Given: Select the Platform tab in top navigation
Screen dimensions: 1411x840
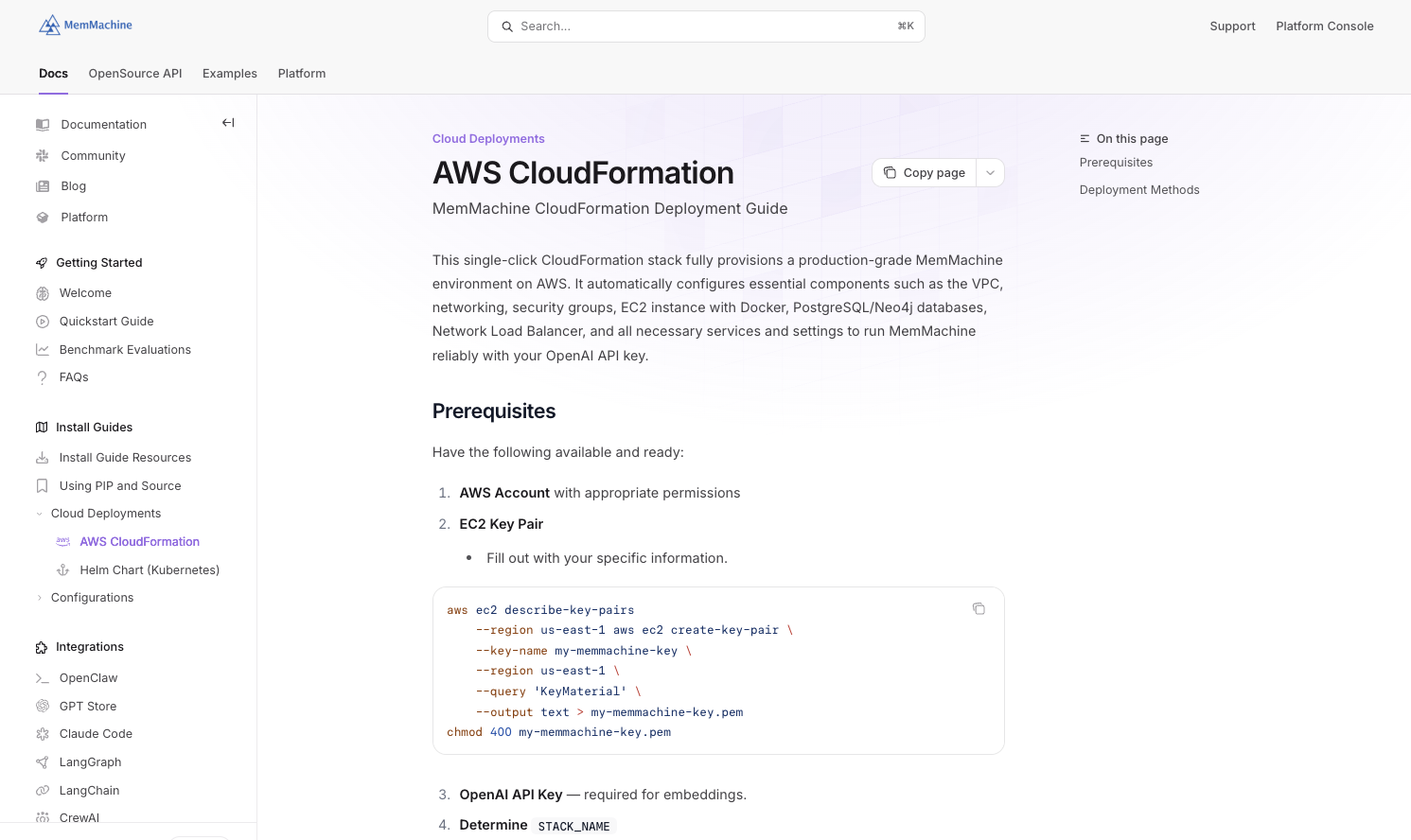Looking at the screenshot, I should click(302, 74).
